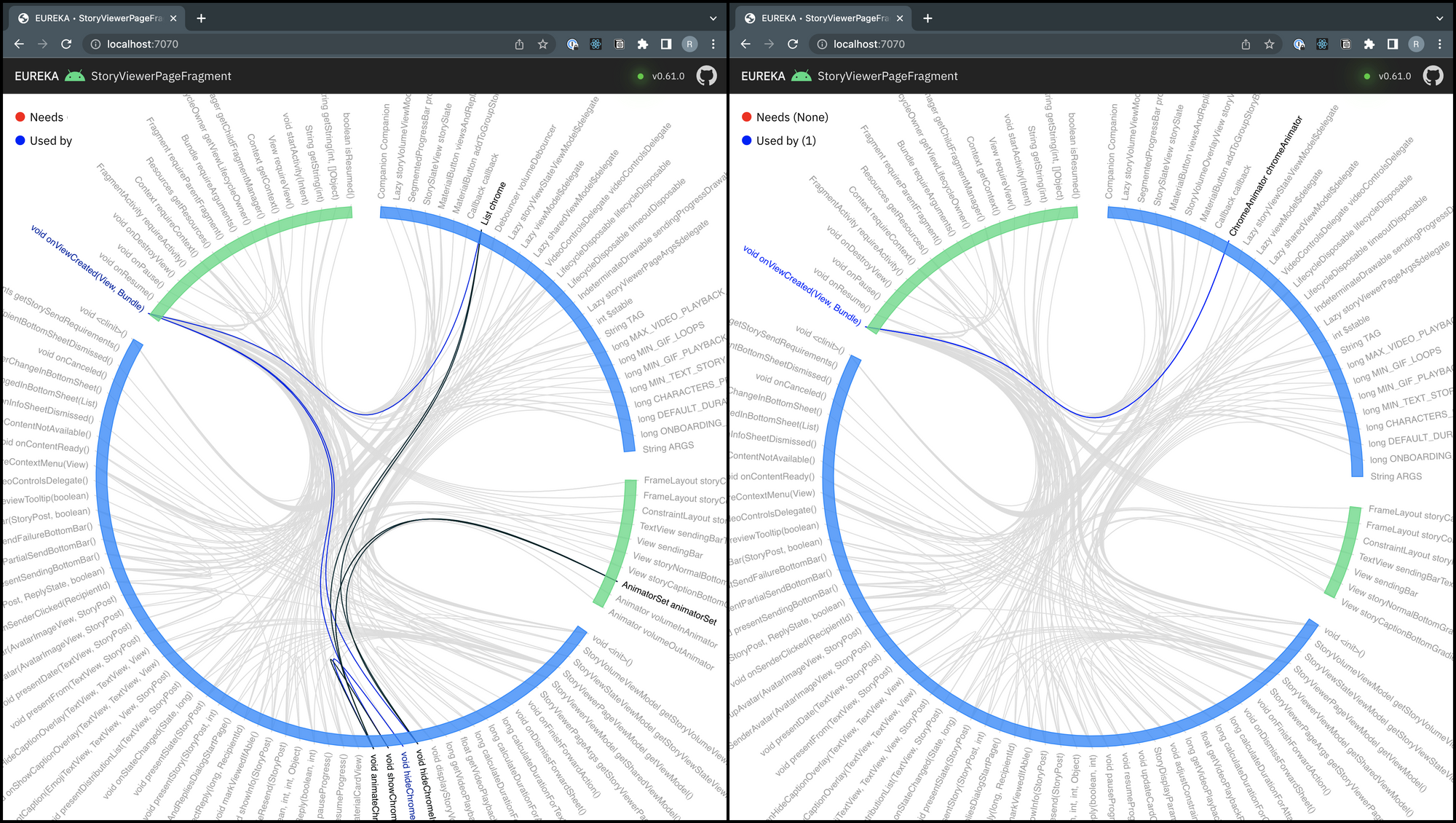The width and height of the screenshot is (1456, 823).
Task: Click 'ChromeAnimator chromeAnimator' label in right chart
Action: coord(1265,176)
